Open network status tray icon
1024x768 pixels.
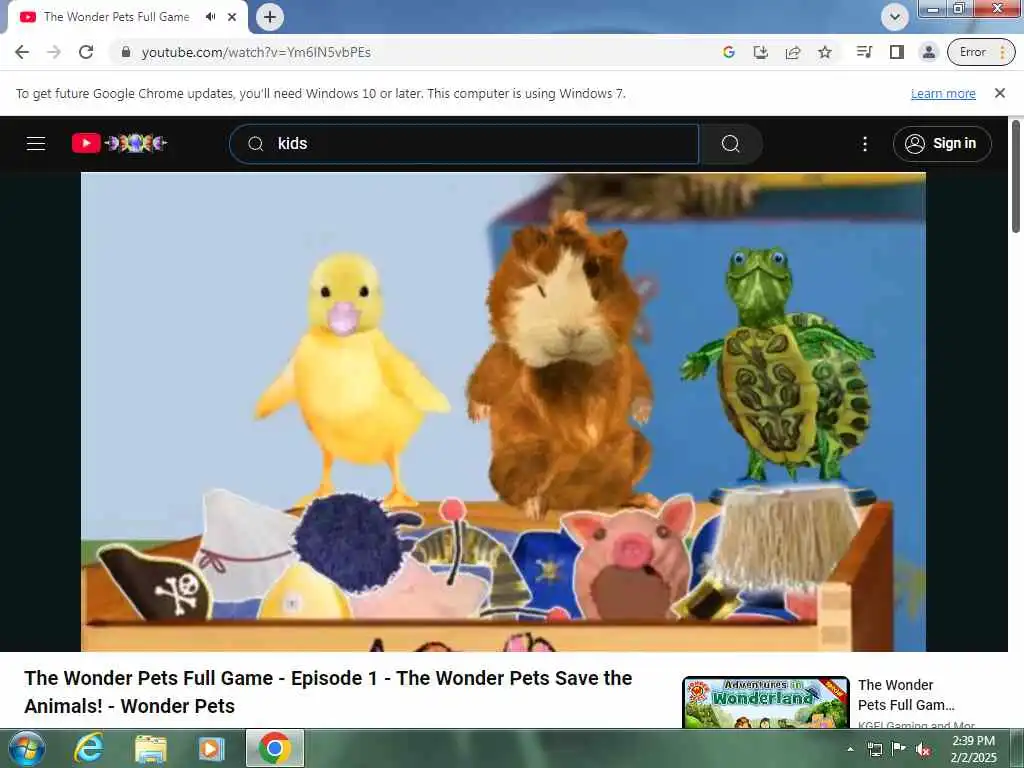click(874, 749)
